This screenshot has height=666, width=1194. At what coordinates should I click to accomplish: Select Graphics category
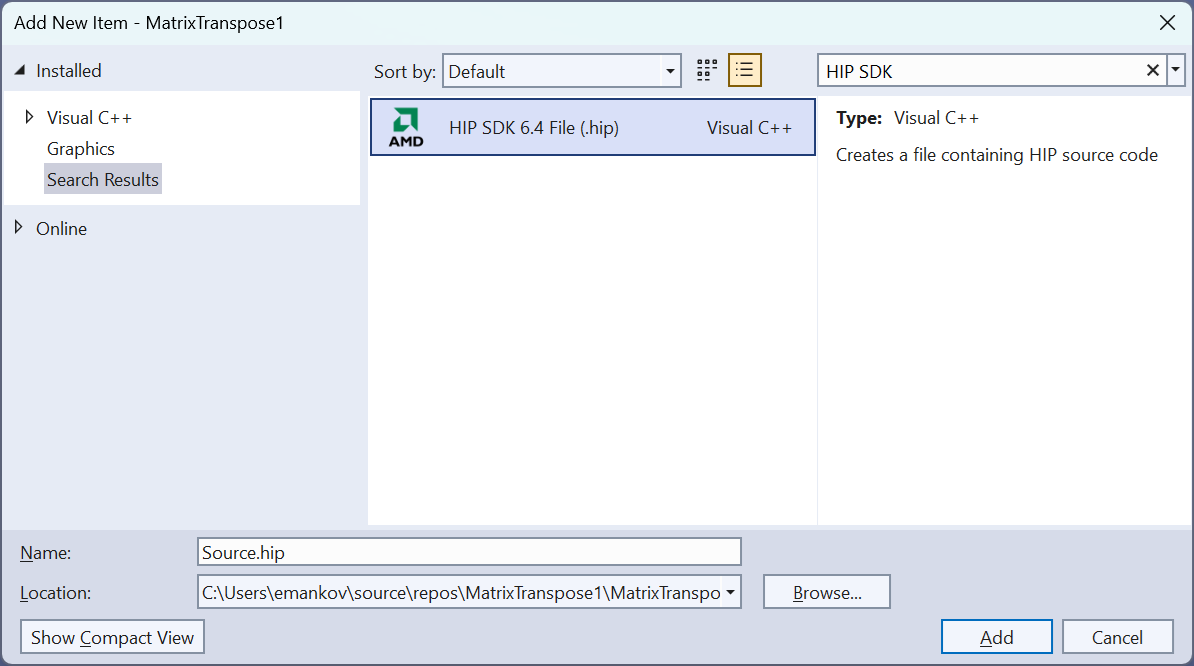(81, 149)
